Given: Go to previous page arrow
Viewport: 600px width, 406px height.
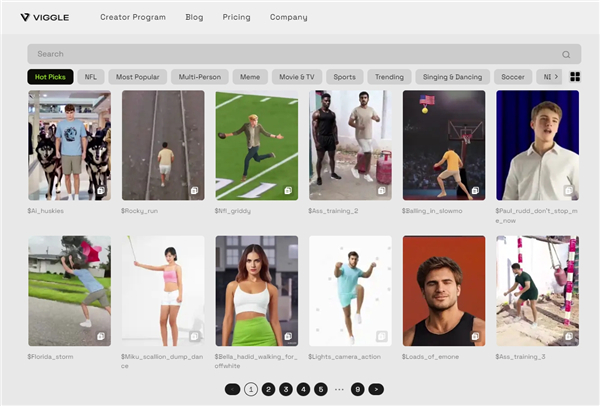Looking at the screenshot, I should [232, 389].
